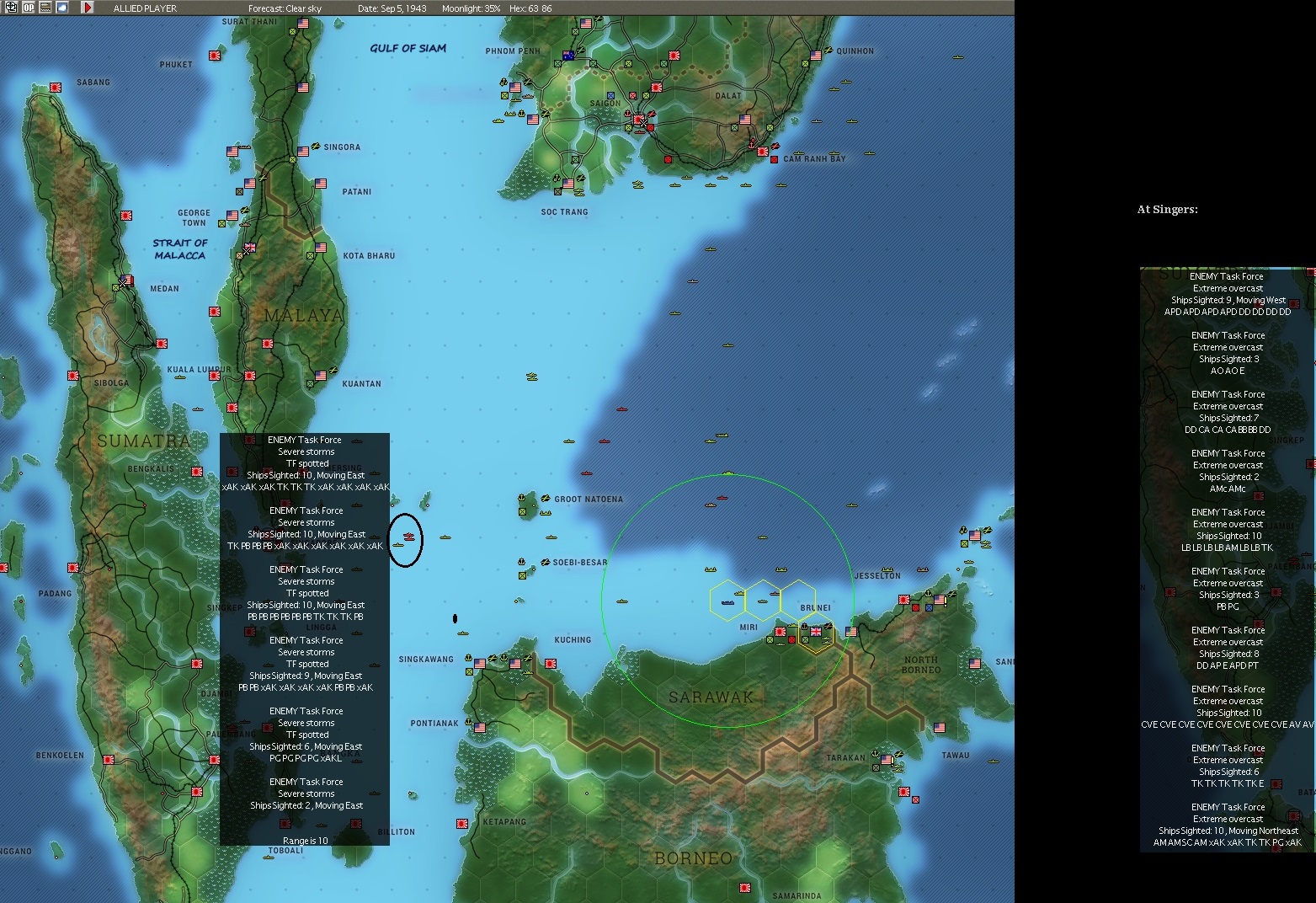Select the Japanese flag base at Sabang

pos(56,88)
